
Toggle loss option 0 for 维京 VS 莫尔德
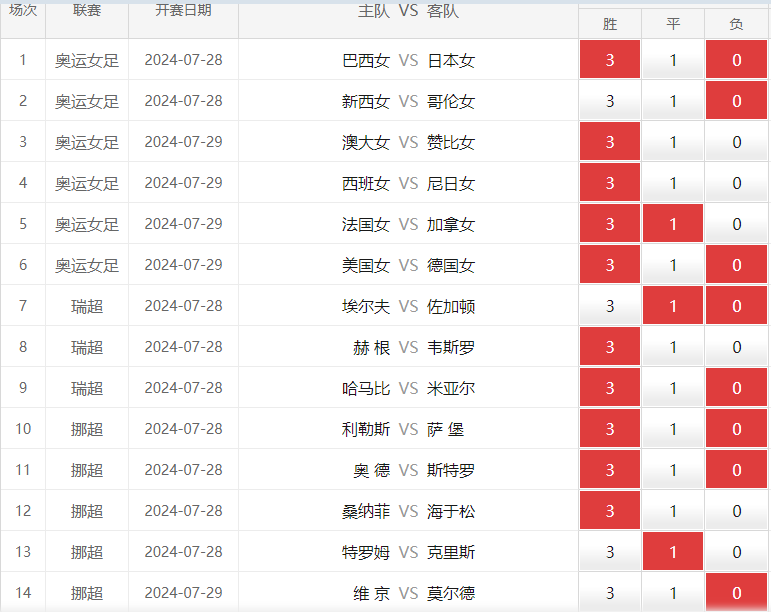click(x=736, y=592)
